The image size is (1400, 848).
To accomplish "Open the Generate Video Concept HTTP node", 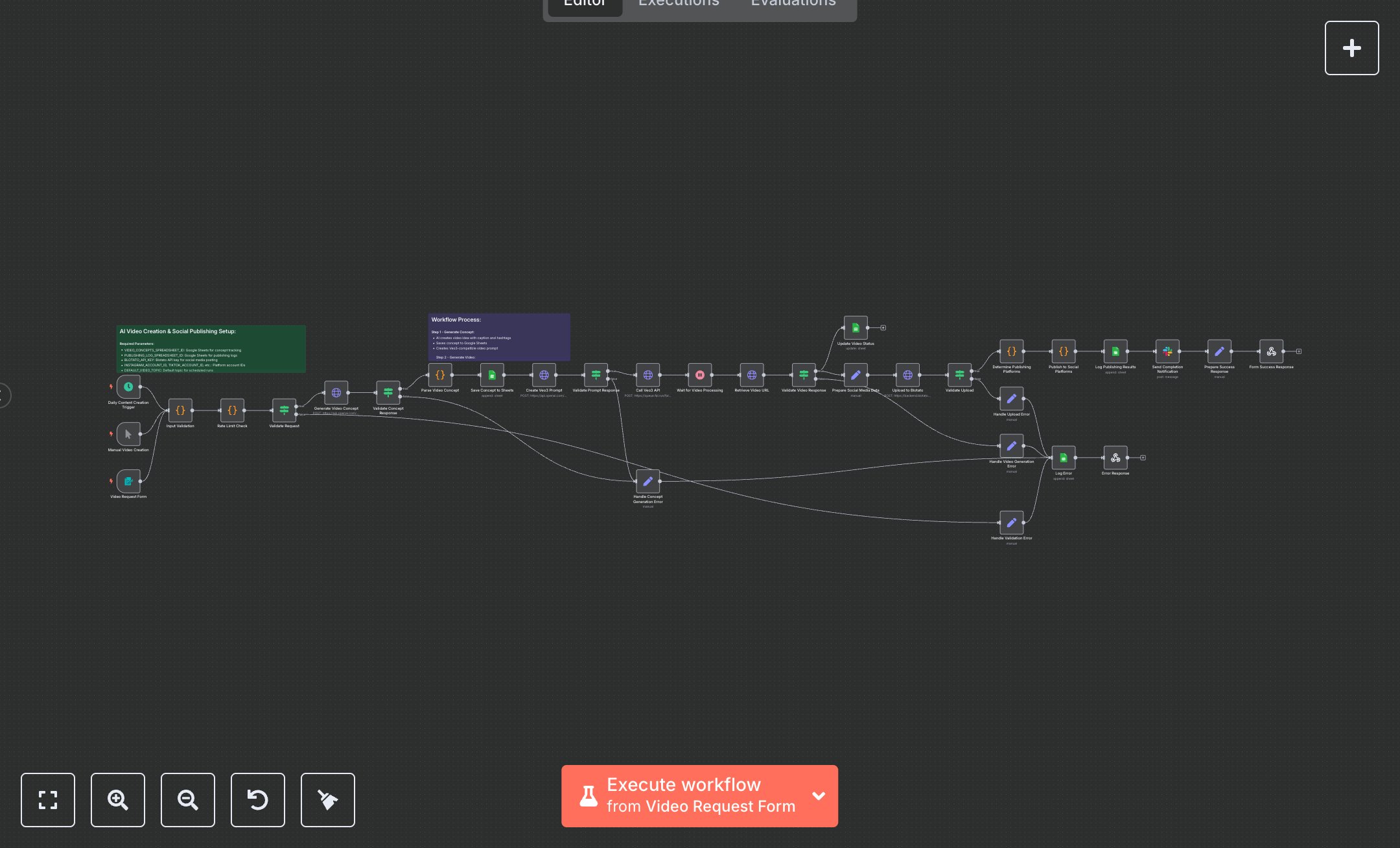I will pos(336,391).
